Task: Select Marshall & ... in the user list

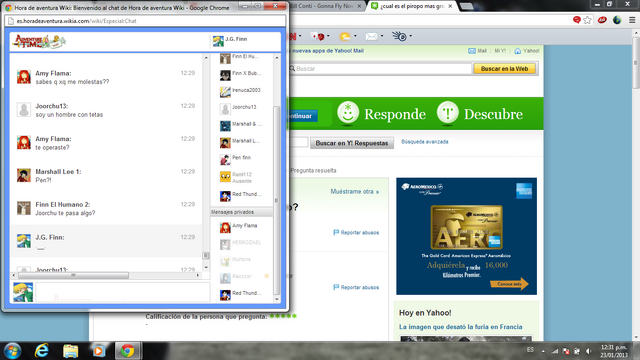Action: 241,125
